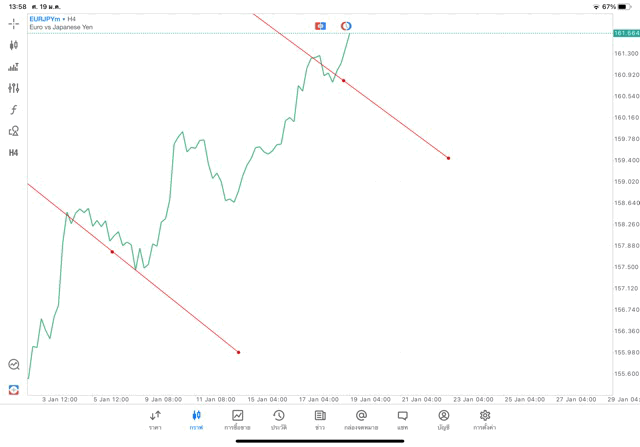Open the กล่องจดหมาย (Mailbox) tab
Image resolution: width=640 pixels, height=447 pixels.
click(x=361, y=419)
